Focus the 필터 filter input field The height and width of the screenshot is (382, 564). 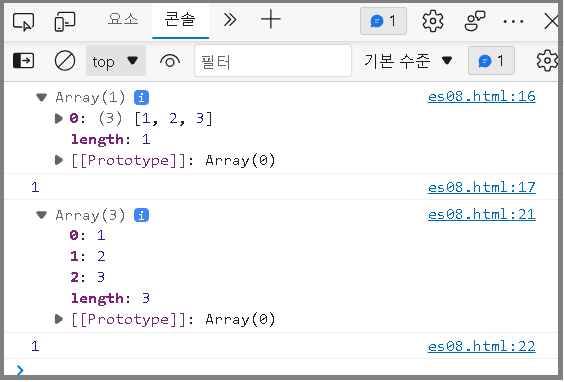[x=273, y=61]
